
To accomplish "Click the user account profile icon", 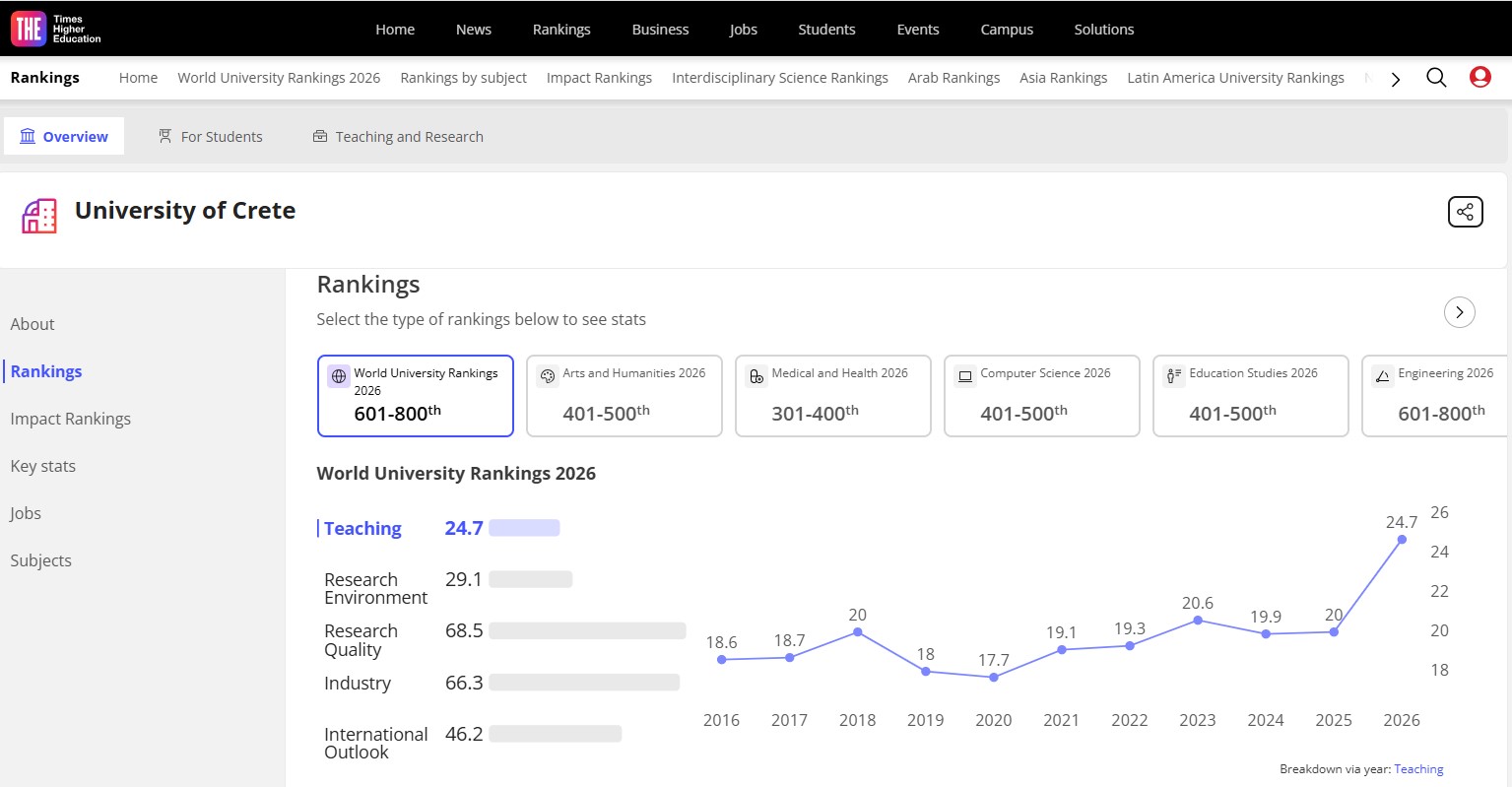I will (1479, 77).
